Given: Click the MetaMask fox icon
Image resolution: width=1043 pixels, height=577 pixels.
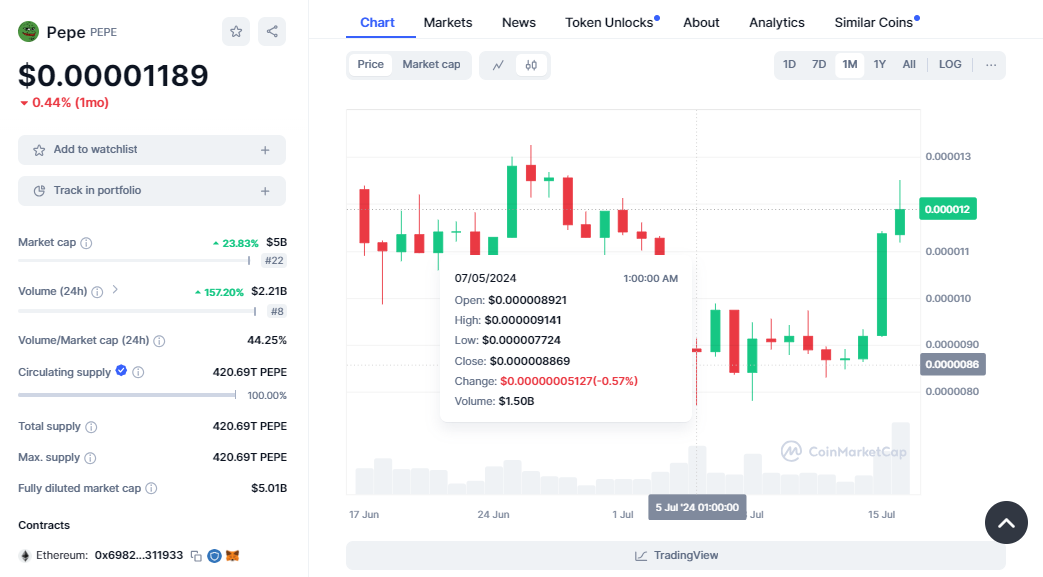Looking at the screenshot, I should [x=232, y=556].
